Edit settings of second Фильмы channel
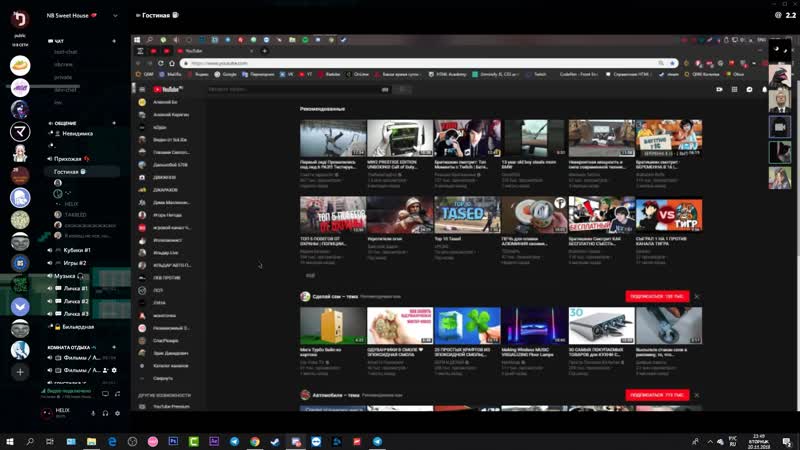The image size is (800, 450). tap(114, 370)
